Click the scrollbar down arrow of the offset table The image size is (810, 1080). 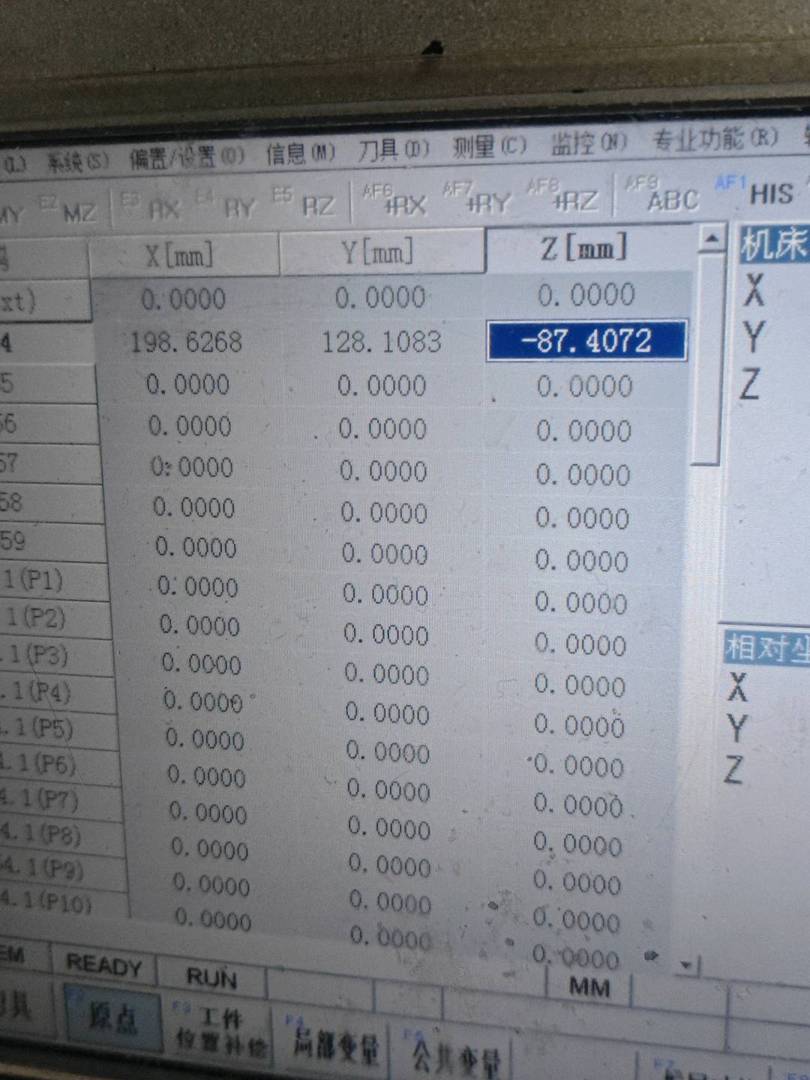pyautogui.click(x=686, y=966)
